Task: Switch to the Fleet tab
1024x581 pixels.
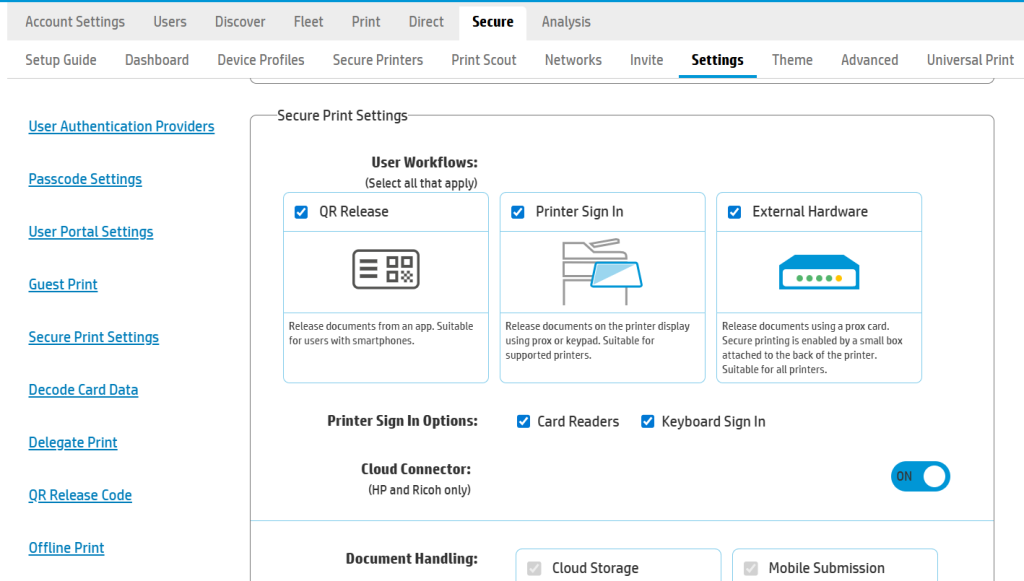Action: (x=308, y=22)
